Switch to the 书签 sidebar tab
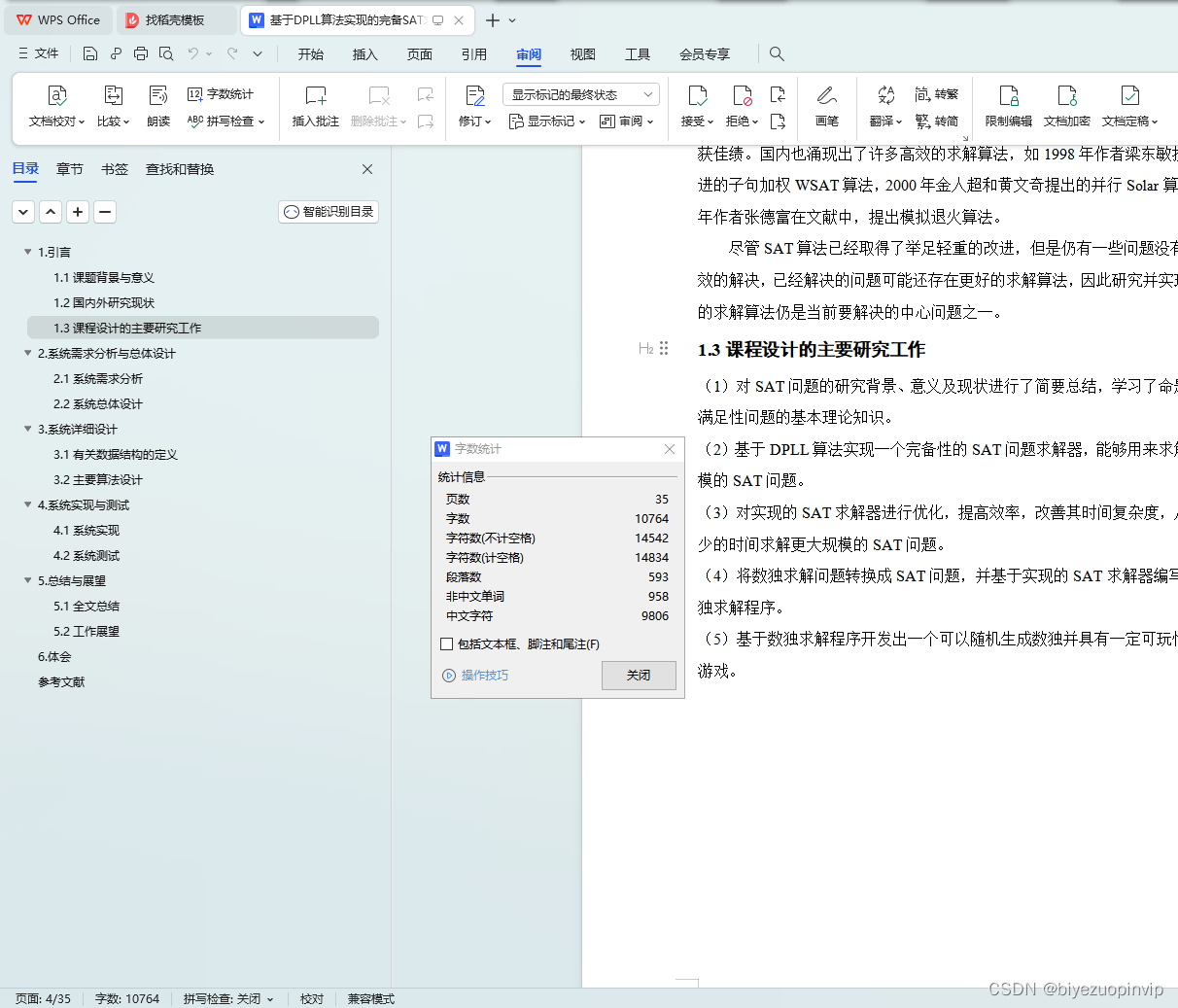1178x1008 pixels. 114,168
